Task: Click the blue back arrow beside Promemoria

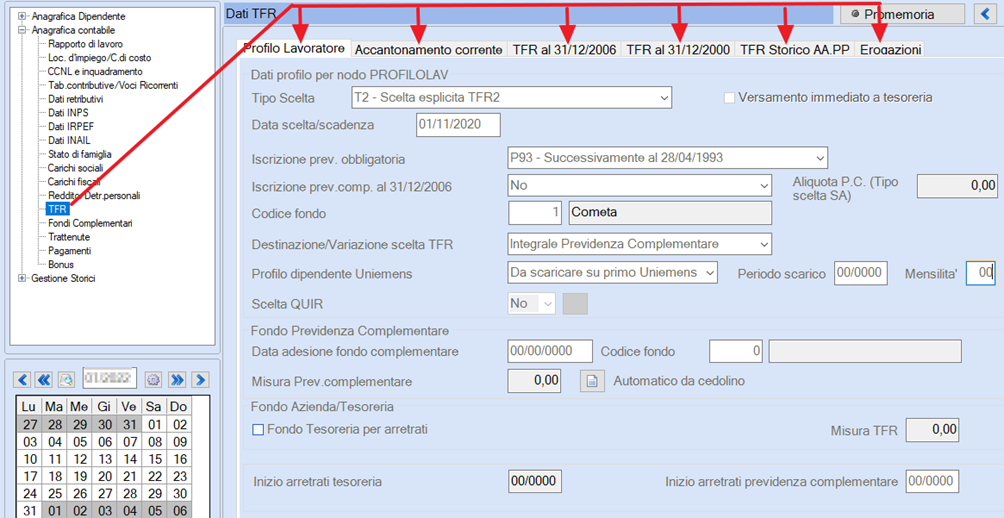Action: click(x=983, y=14)
